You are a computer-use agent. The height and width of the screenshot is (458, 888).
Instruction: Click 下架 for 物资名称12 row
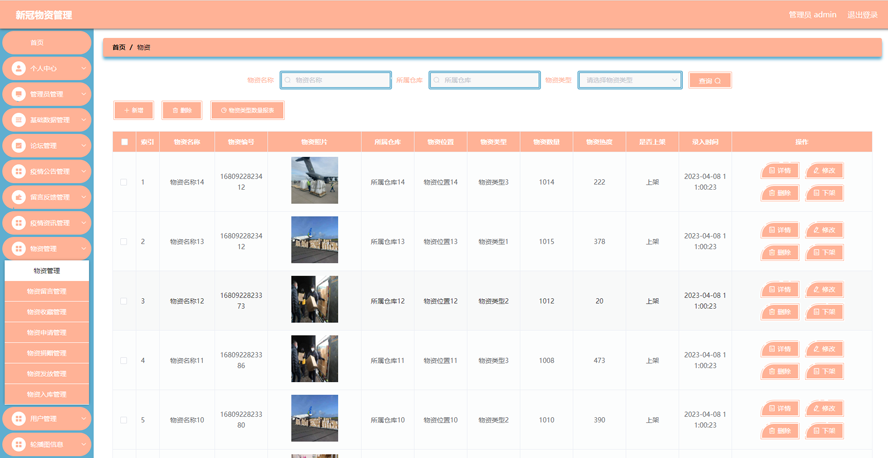click(825, 312)
